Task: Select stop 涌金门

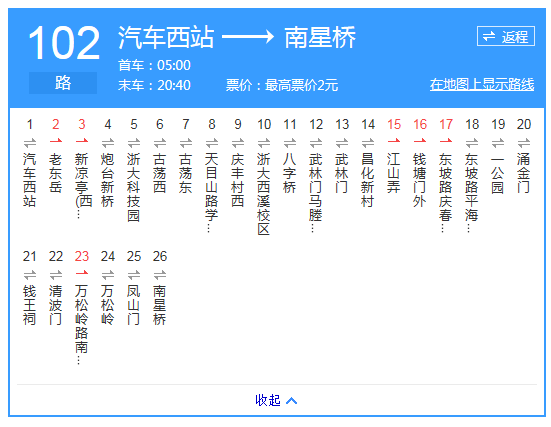Action: 524,173
